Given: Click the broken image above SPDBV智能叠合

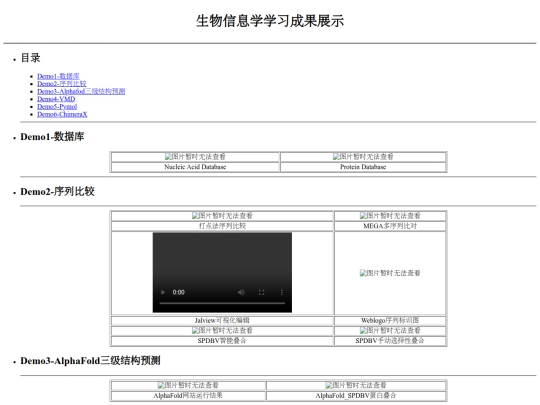Looking at the screenshot, I should pyautogui.click(x=222, y=330).
